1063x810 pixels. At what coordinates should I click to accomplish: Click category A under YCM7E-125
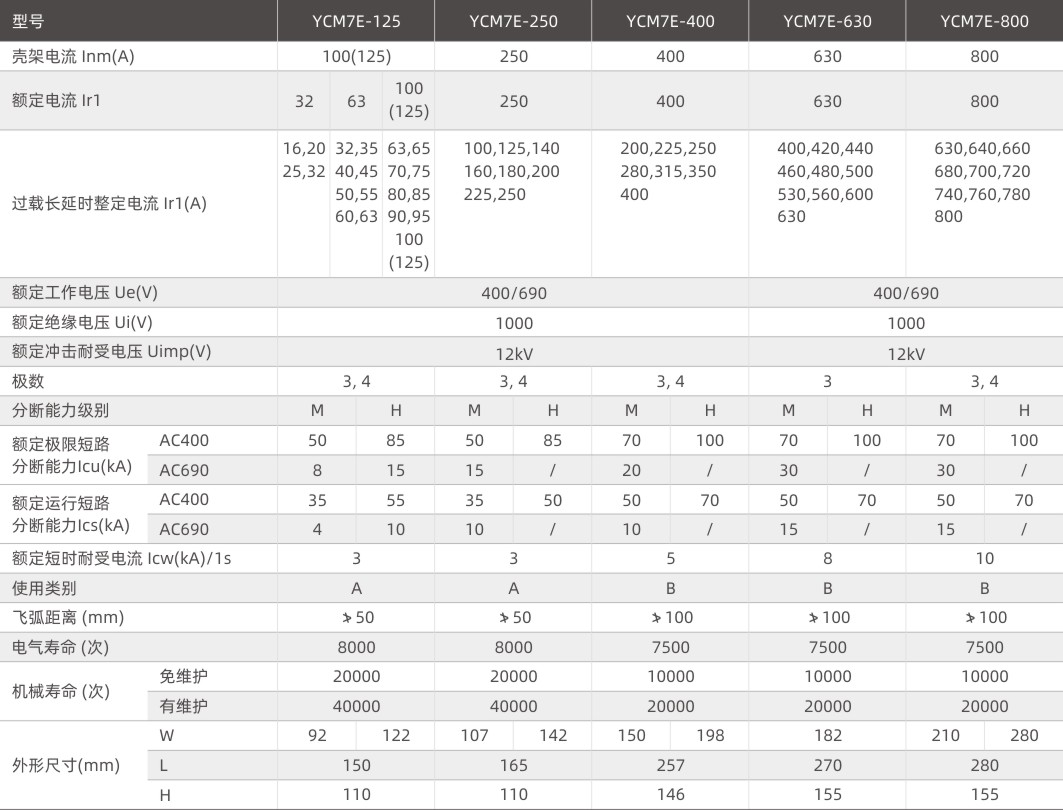coord(356,588)
